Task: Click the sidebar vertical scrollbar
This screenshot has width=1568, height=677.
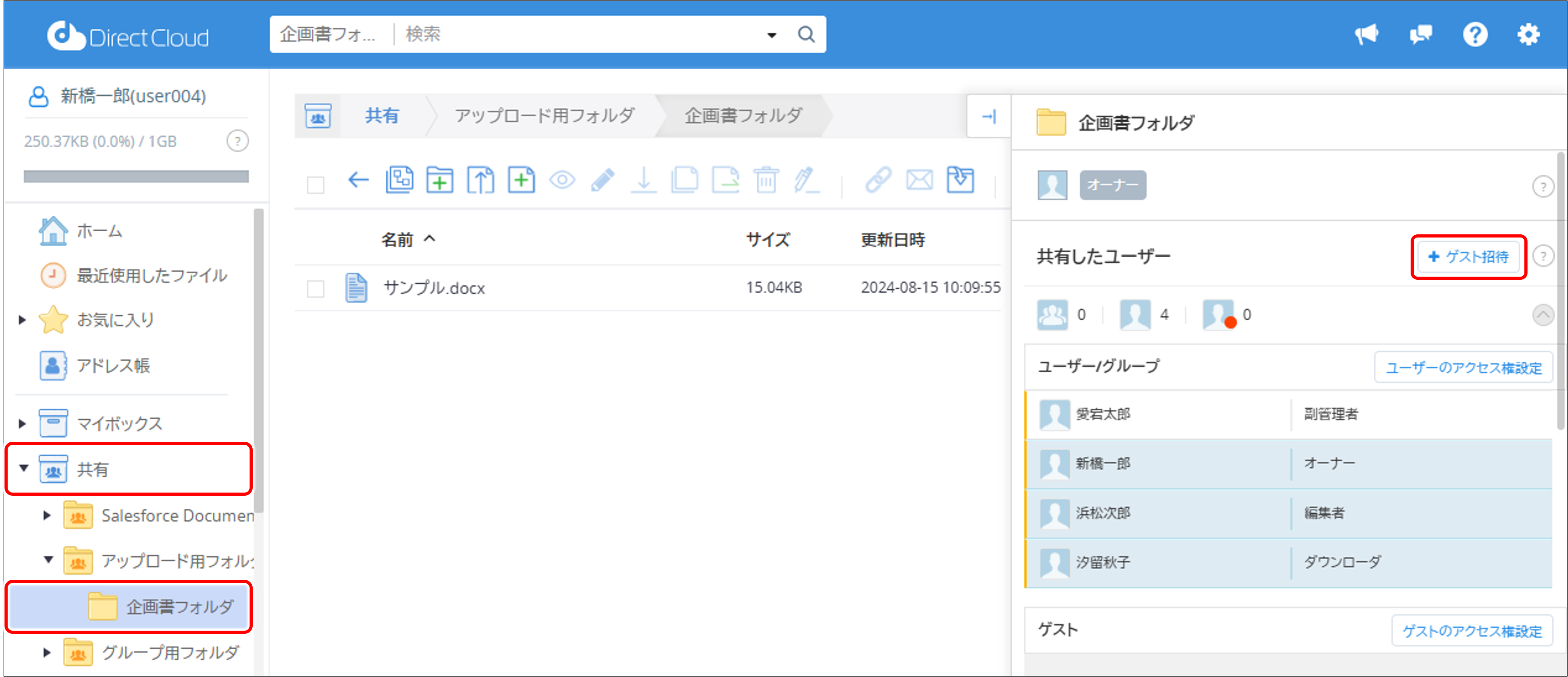Action: click(x=259, y=360)
